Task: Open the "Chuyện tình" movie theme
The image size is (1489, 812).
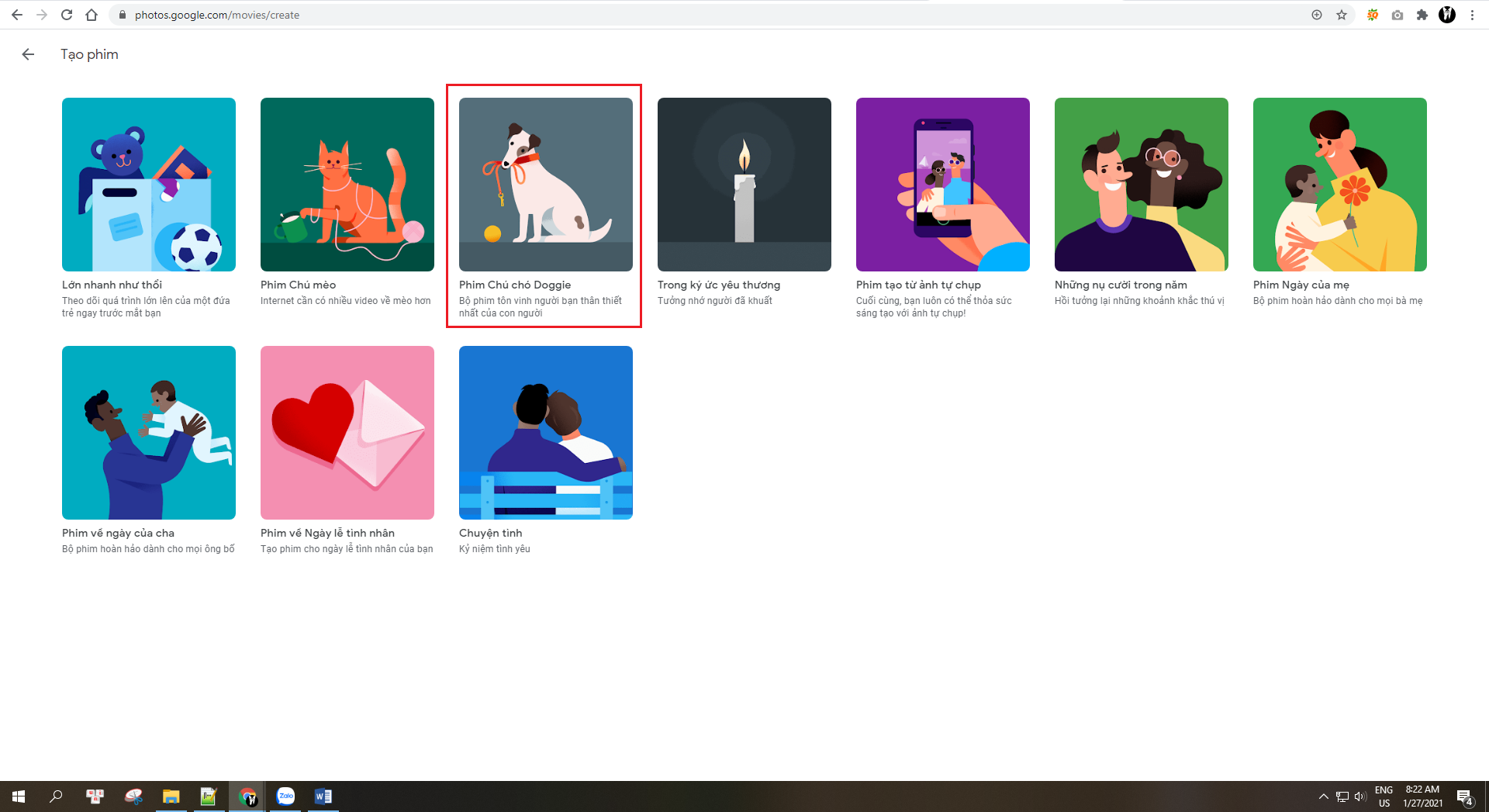Action: (x=545, y=432)
